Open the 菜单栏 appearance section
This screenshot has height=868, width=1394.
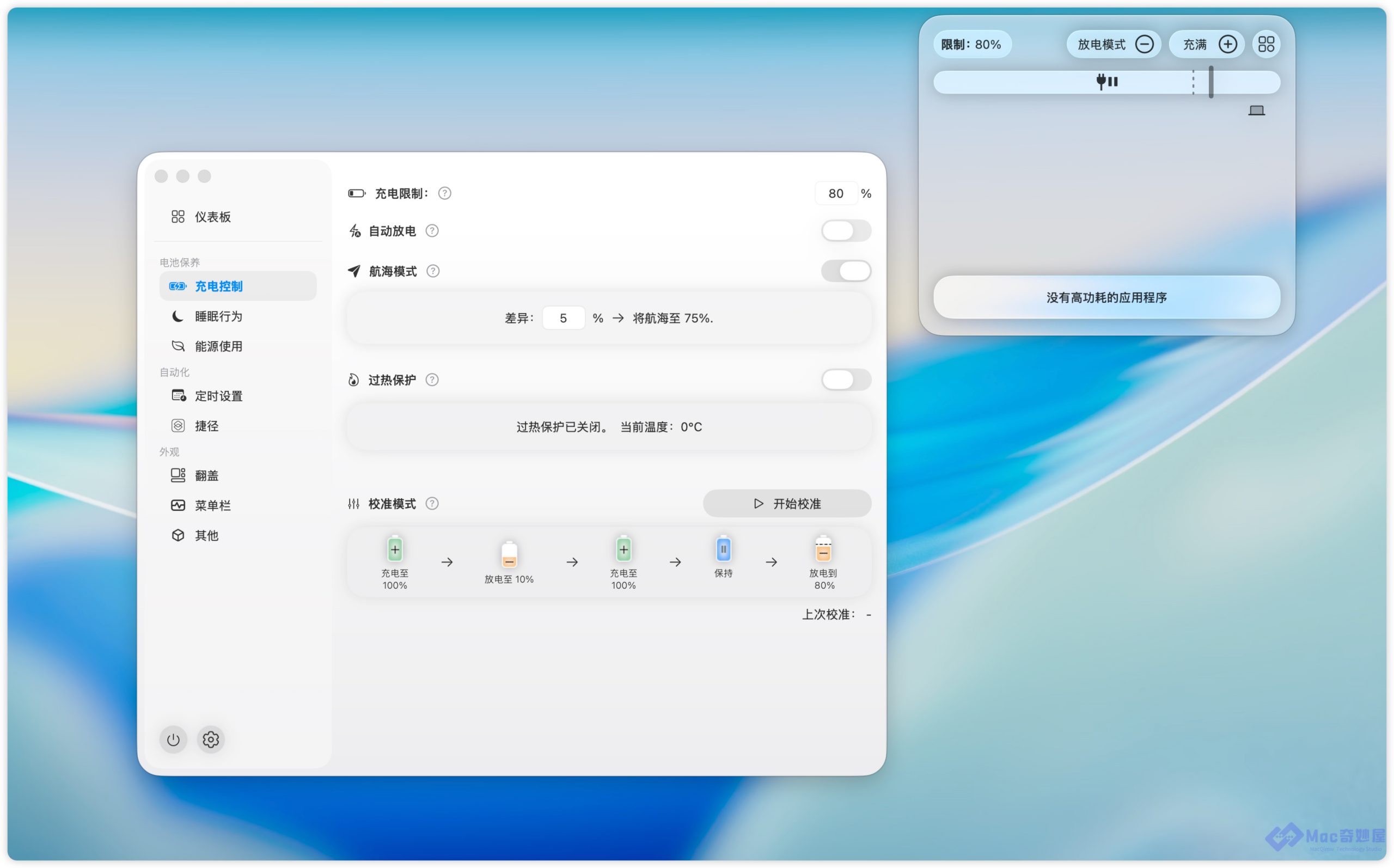(x=212, y=505)
